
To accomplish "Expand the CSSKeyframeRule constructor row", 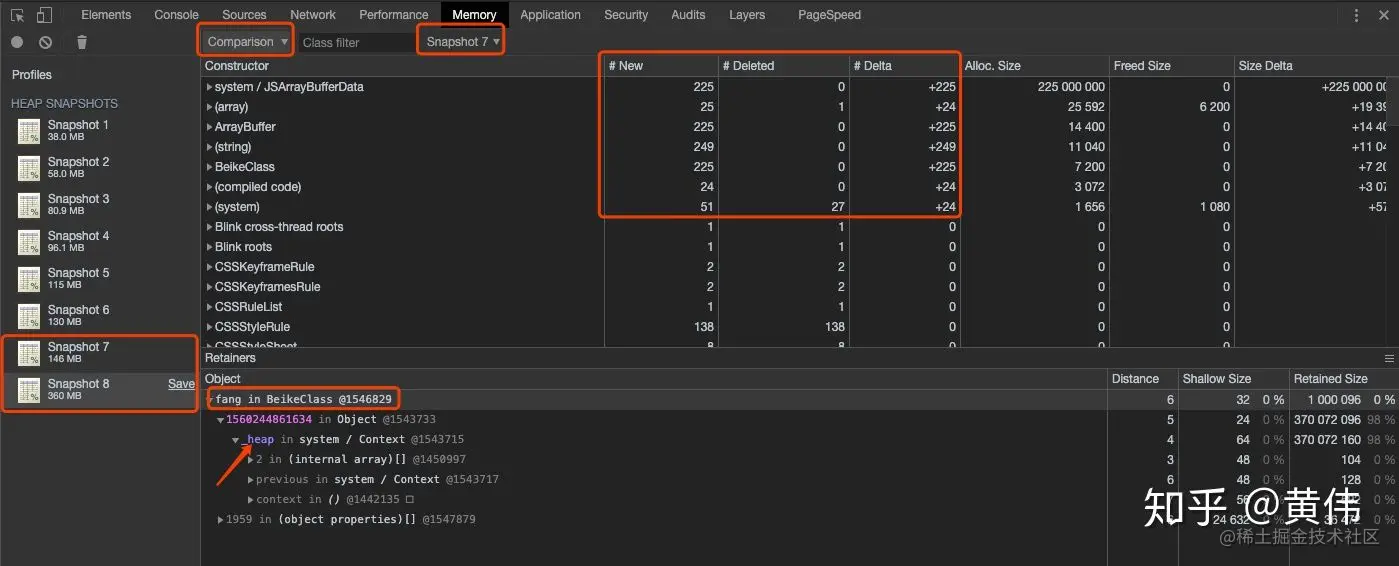I will coord(209,267).
